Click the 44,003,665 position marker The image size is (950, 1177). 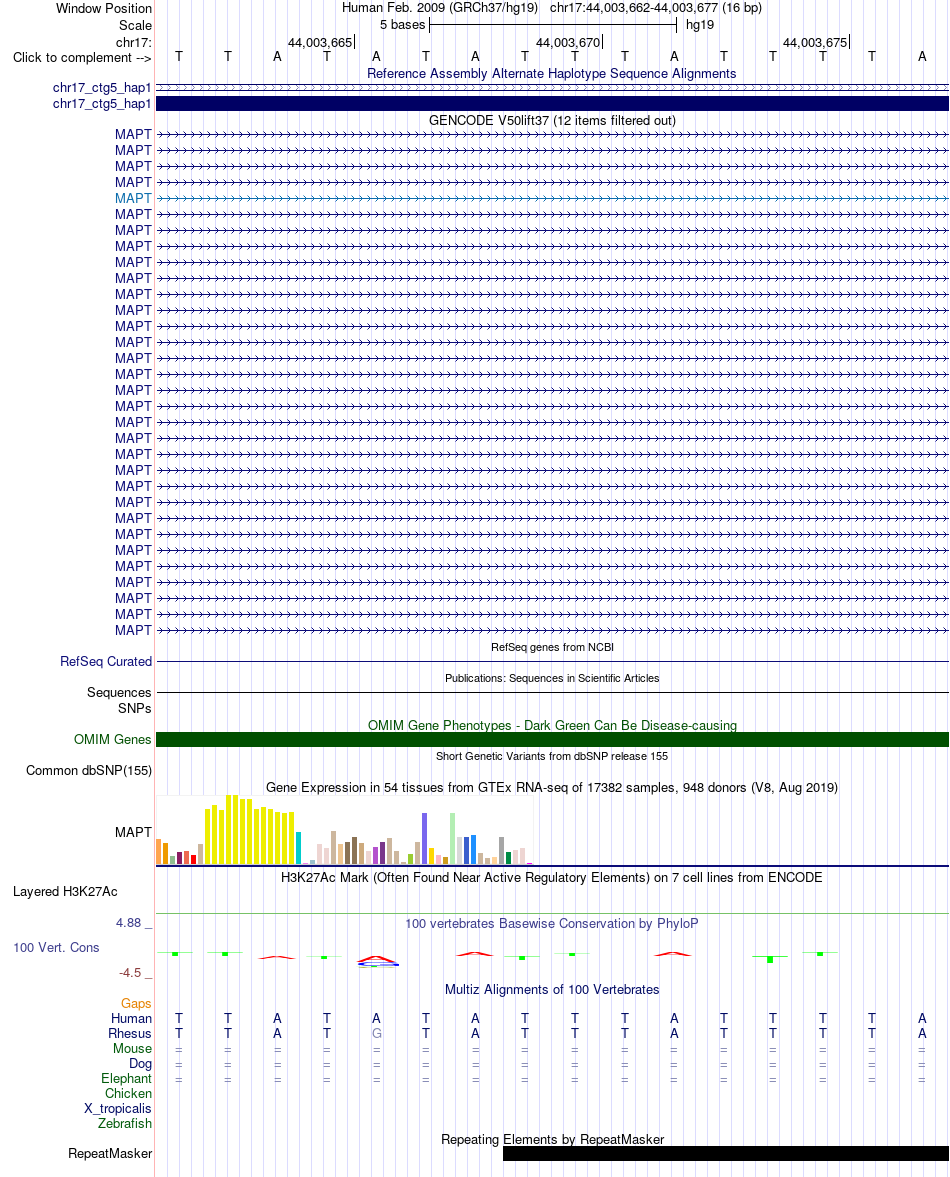click(321, 43)
